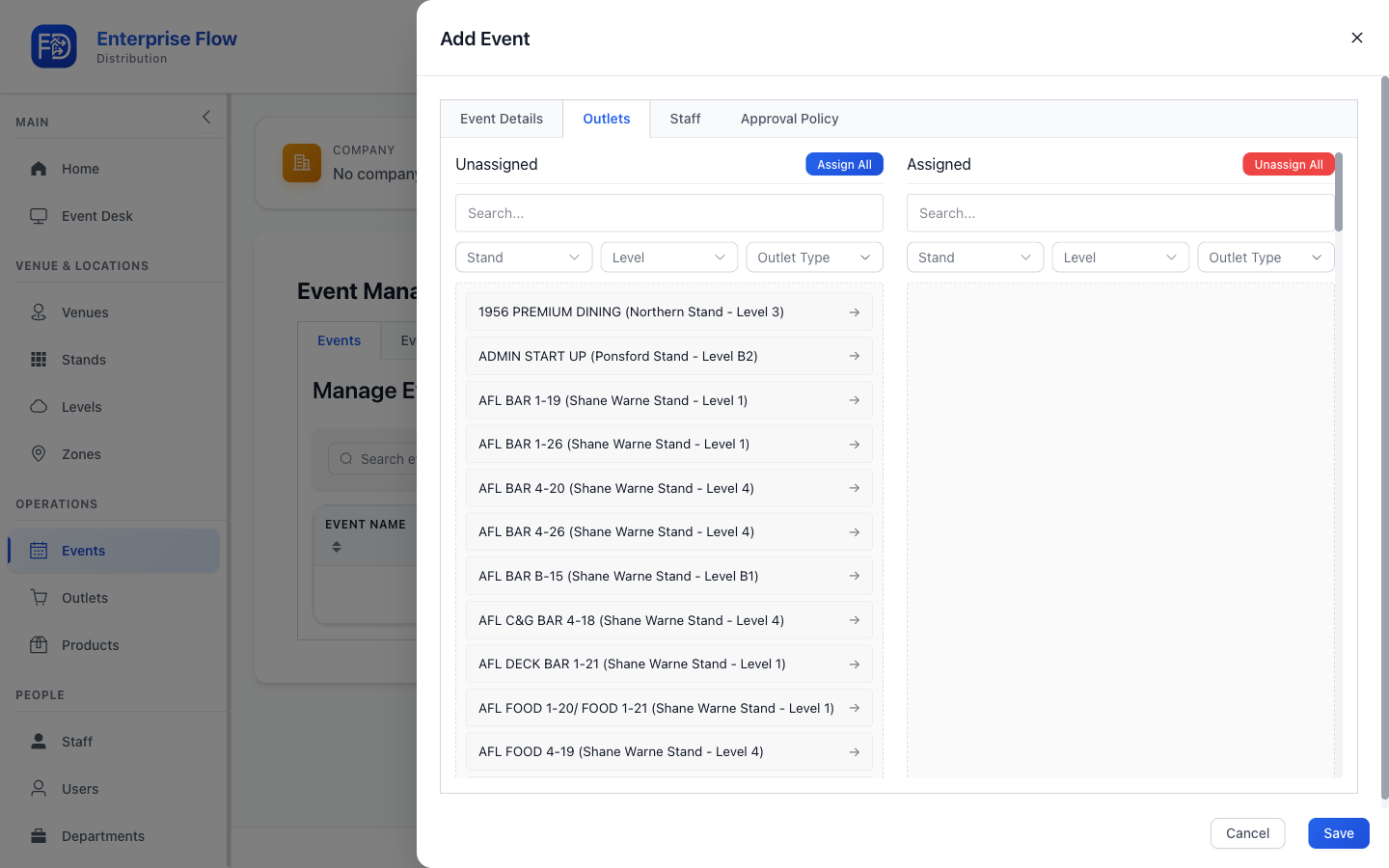
Task: Click the Enterprise Flow title text
Action: [167, 39]
